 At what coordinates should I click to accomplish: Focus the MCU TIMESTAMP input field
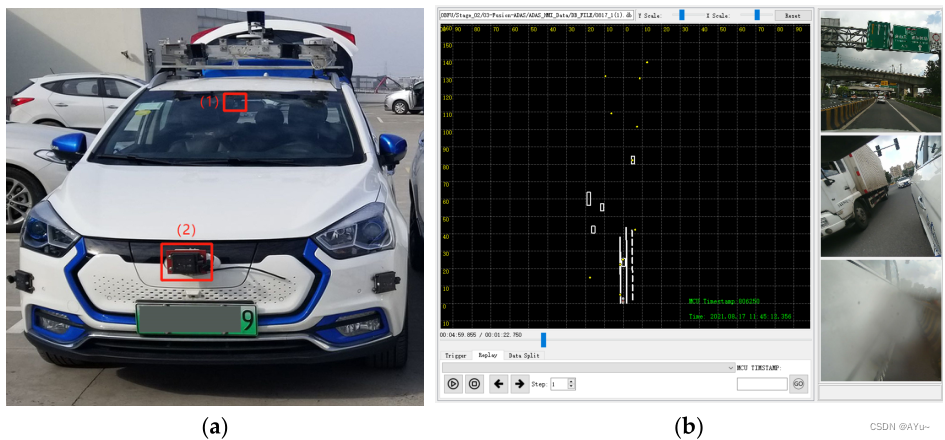coord(762,384)
